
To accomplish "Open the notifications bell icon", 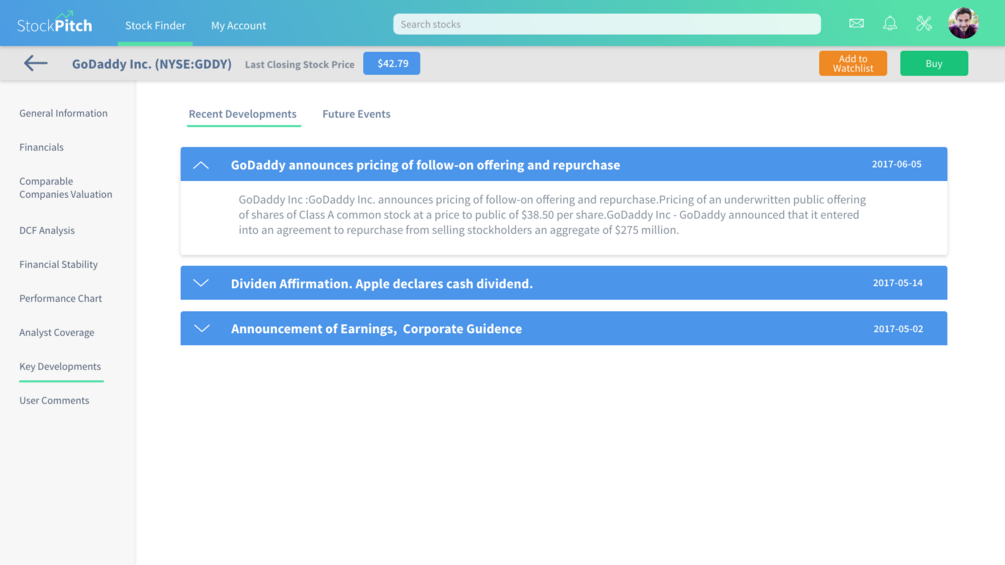I will tap(890, 24).
